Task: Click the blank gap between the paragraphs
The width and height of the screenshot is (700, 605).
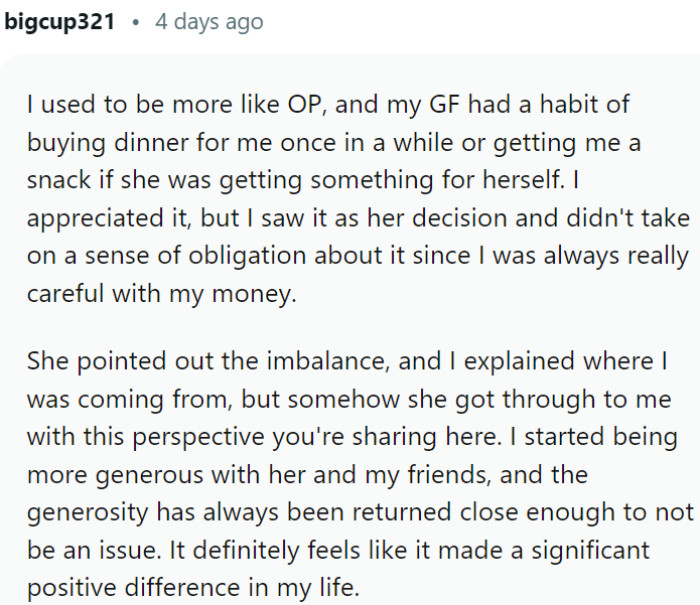Action: 350,327
